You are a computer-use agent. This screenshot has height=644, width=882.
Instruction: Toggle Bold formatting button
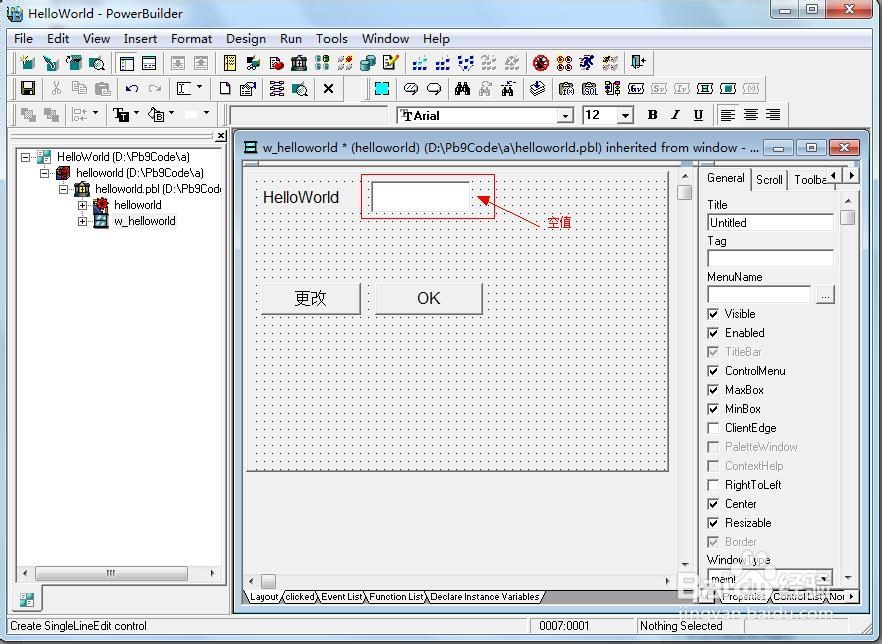point(652,115)
